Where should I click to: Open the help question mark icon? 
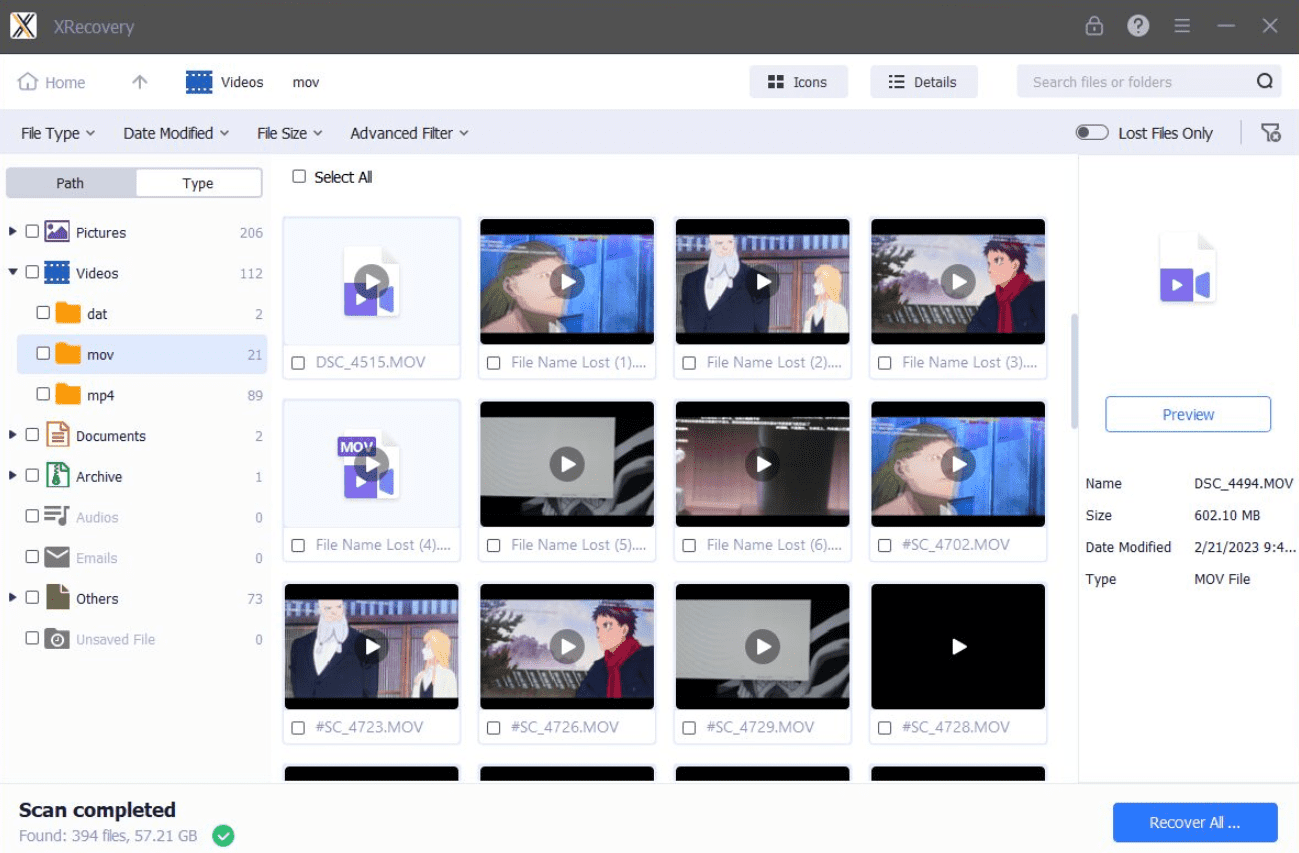click(1138, 26)
